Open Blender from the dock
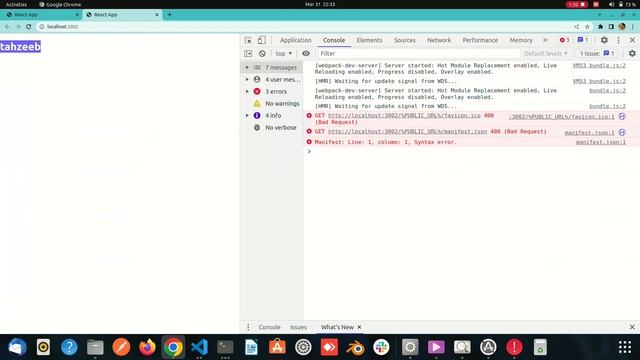This screenshot has width=640, height=360. point(355,347)
